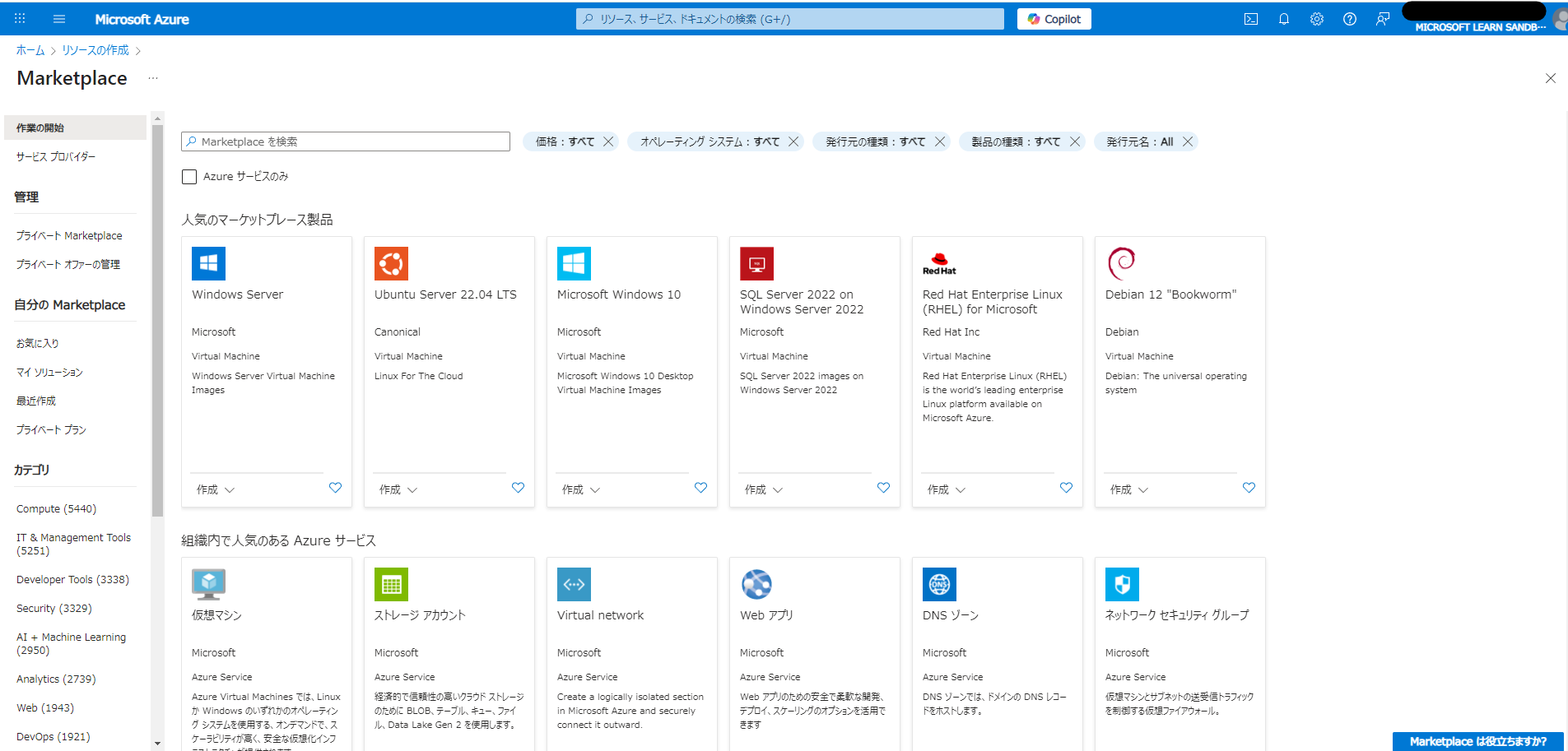Open the 製品の種類 filter

pos(1016,141)
